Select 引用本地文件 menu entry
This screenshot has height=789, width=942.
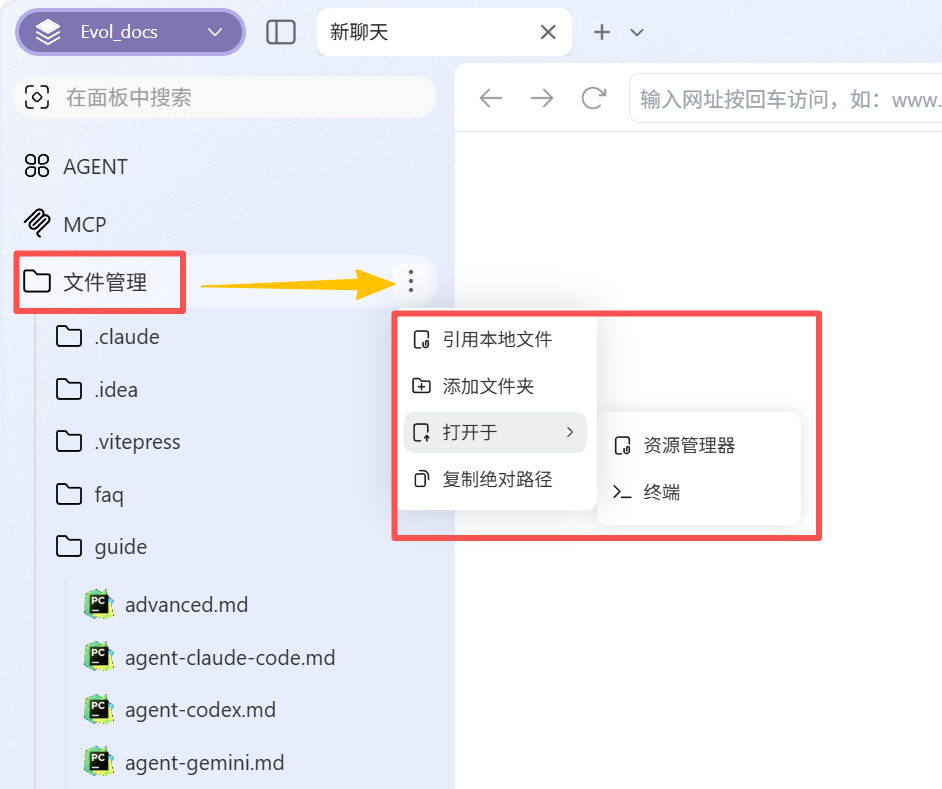496,339
